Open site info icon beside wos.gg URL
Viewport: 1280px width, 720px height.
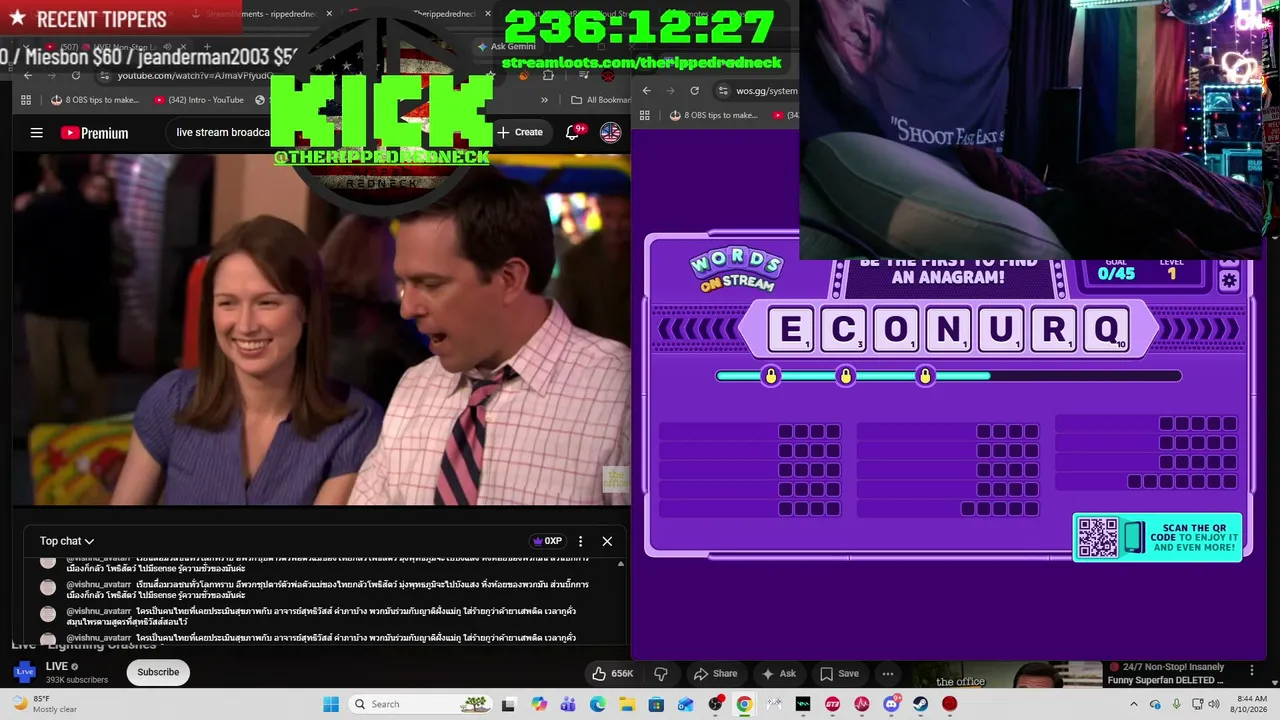pos(722,91)
